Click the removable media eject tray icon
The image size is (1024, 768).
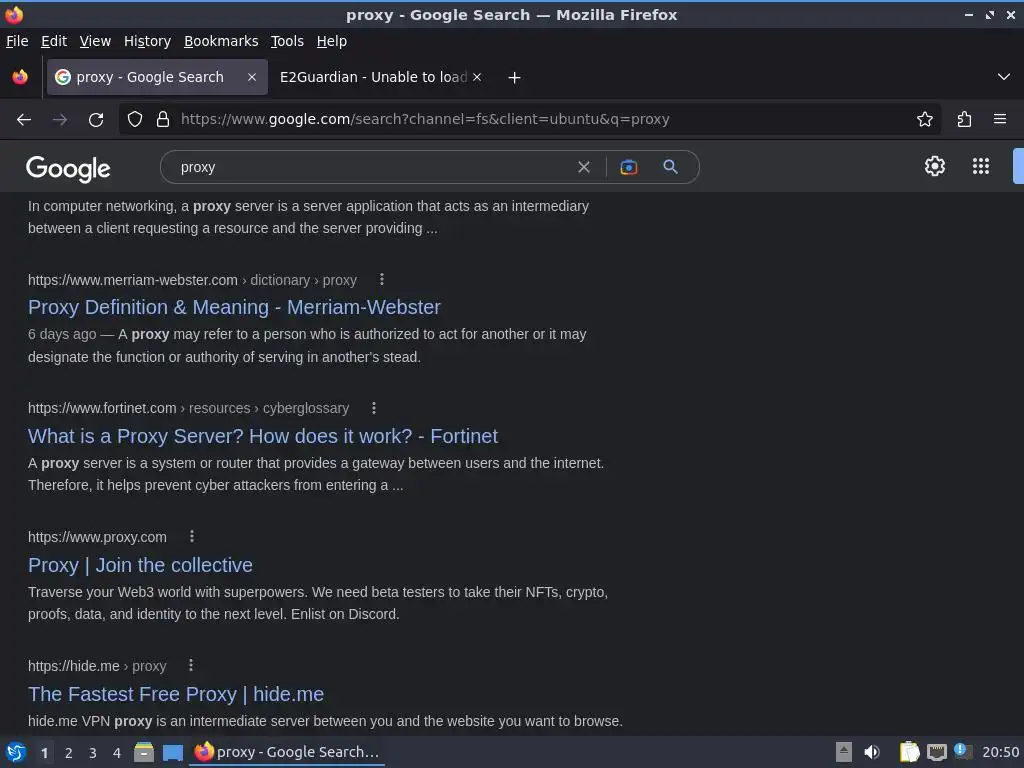[844, 752]
